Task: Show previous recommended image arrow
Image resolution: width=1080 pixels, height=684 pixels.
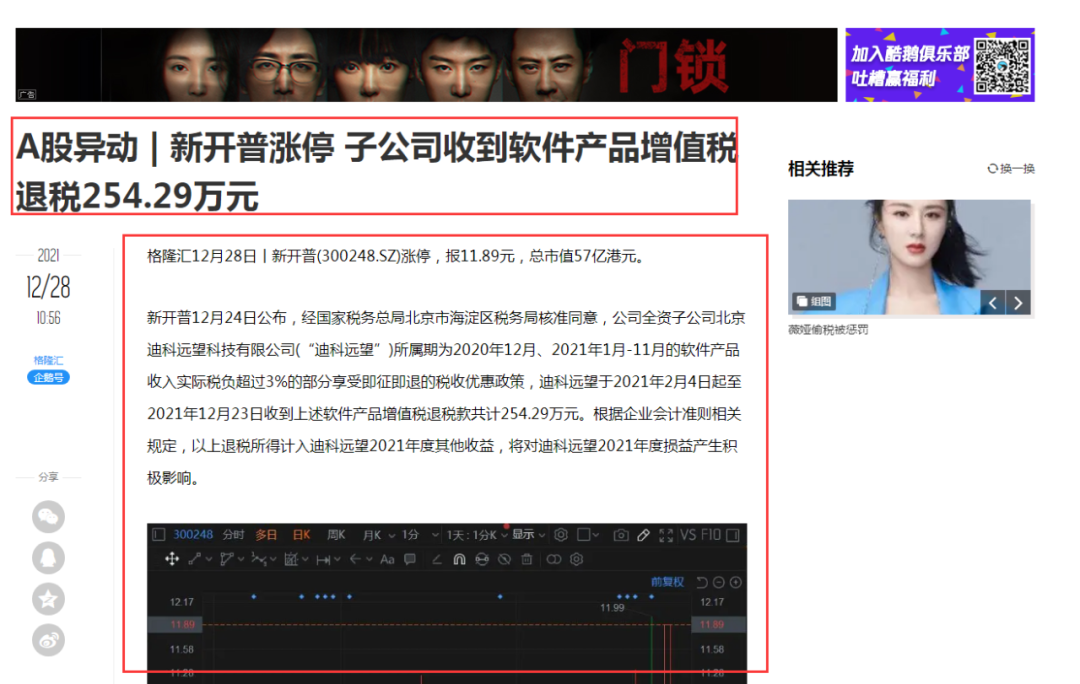Action: click(x=993, y=302)
